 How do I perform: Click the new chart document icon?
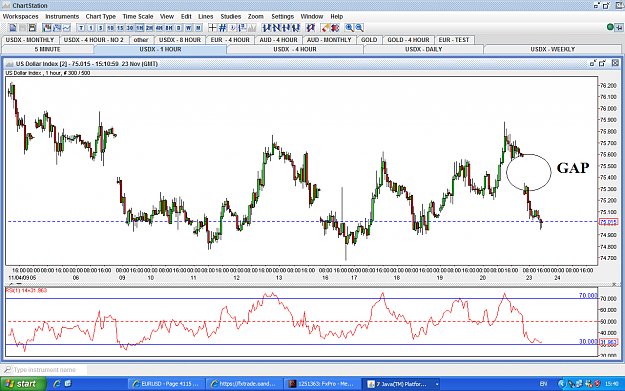tap(12, 28)
